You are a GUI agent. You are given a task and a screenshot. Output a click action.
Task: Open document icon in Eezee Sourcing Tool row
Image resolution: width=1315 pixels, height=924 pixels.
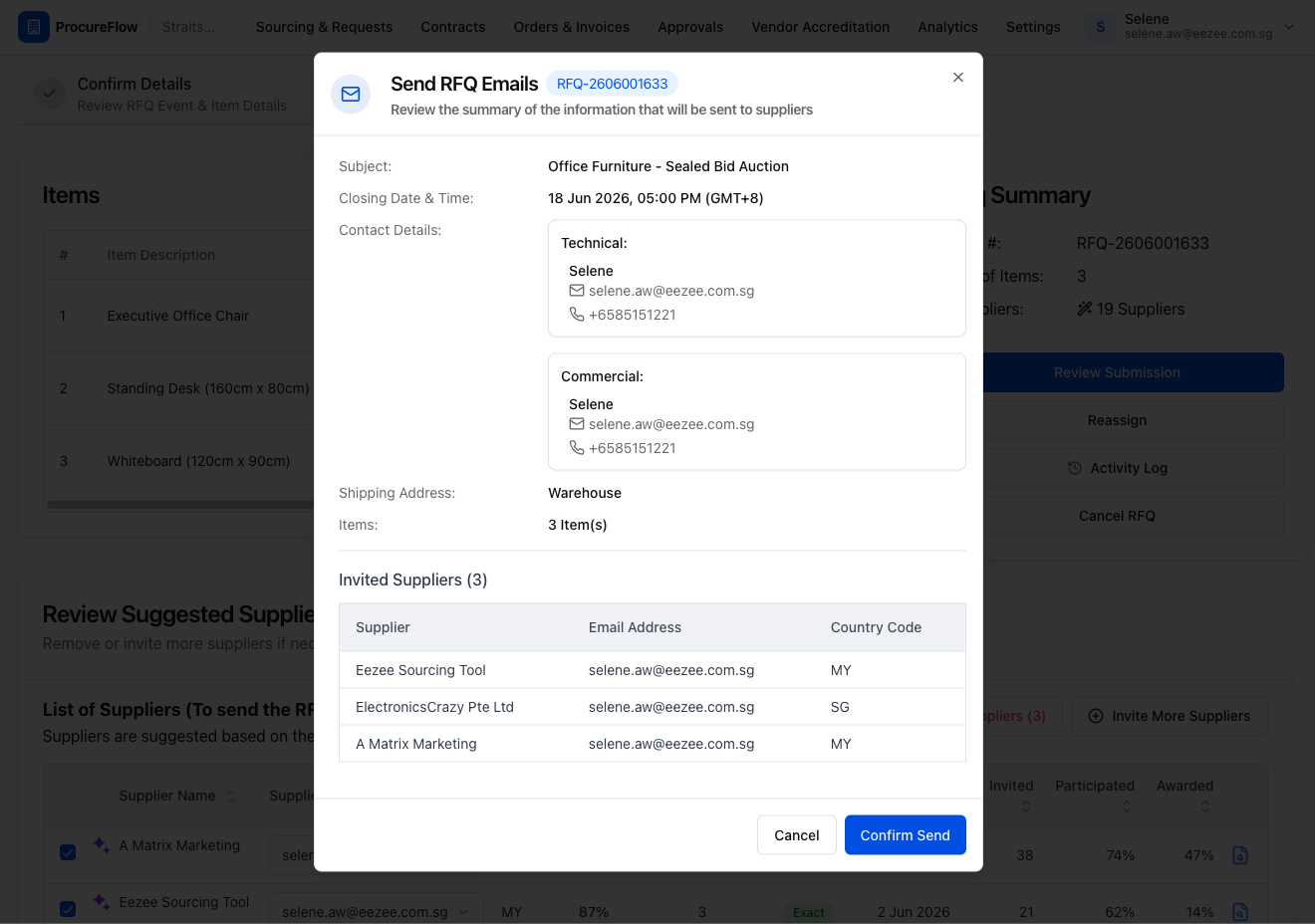click(x=1240, y=912)
